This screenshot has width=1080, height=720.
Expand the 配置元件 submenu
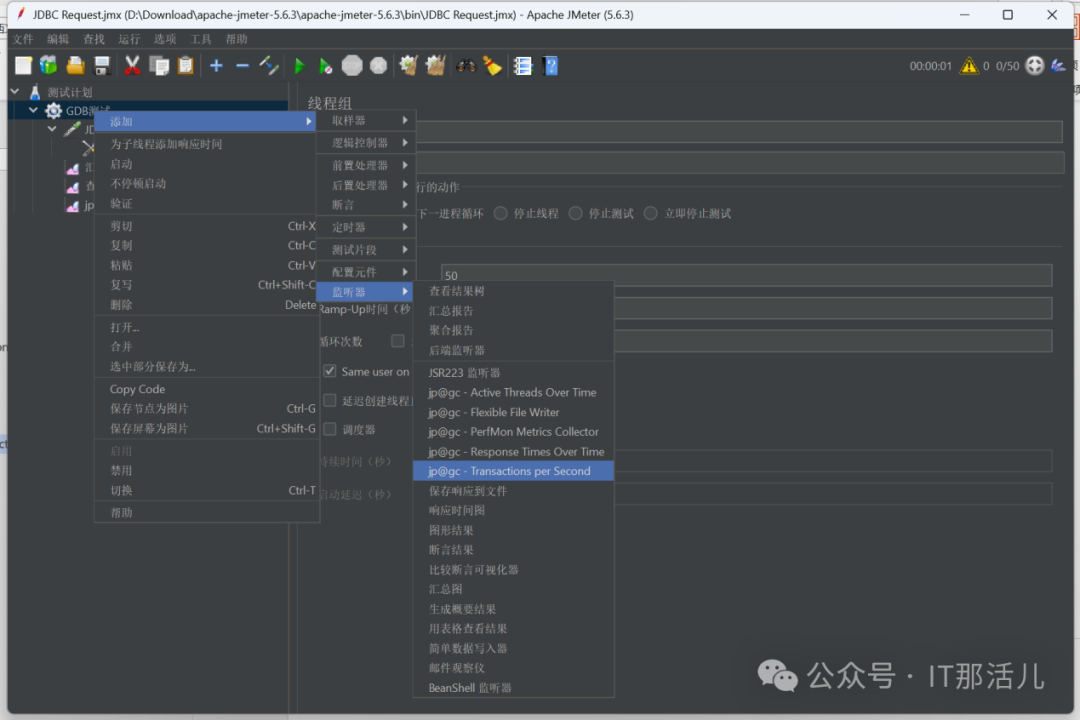366,272
